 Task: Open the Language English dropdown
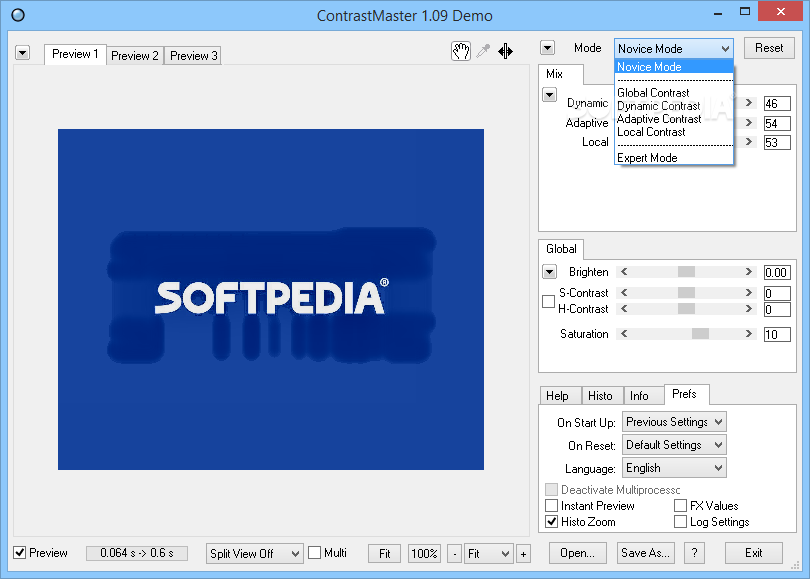[674, 468]
